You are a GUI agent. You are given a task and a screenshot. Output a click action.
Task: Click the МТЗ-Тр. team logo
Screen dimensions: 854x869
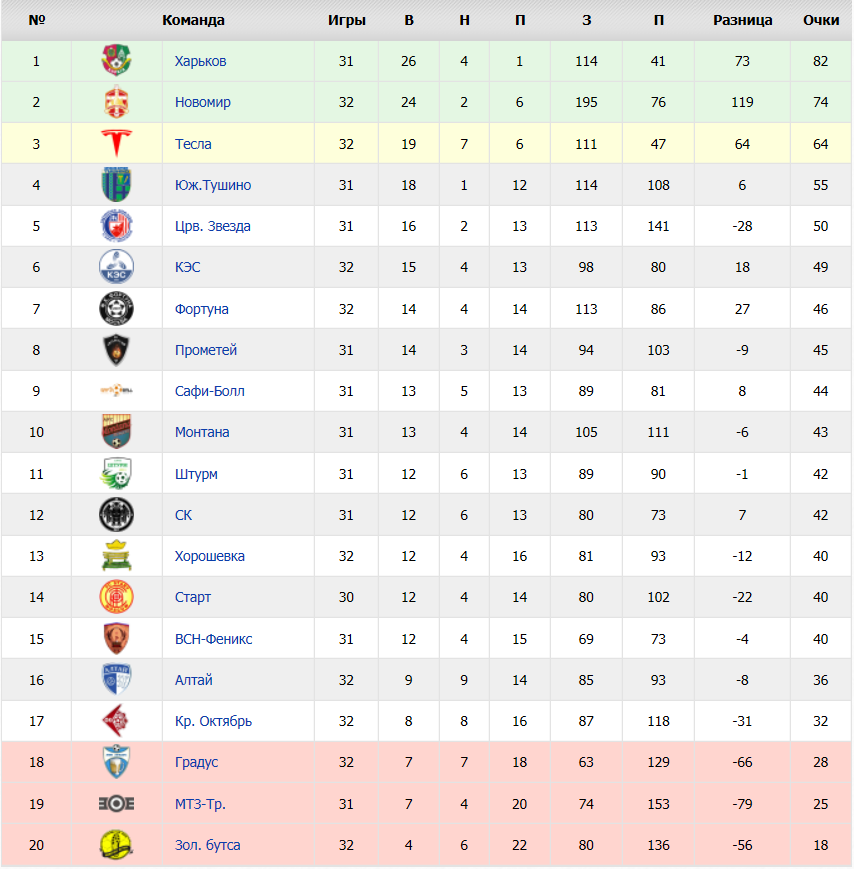coord(116,803)
